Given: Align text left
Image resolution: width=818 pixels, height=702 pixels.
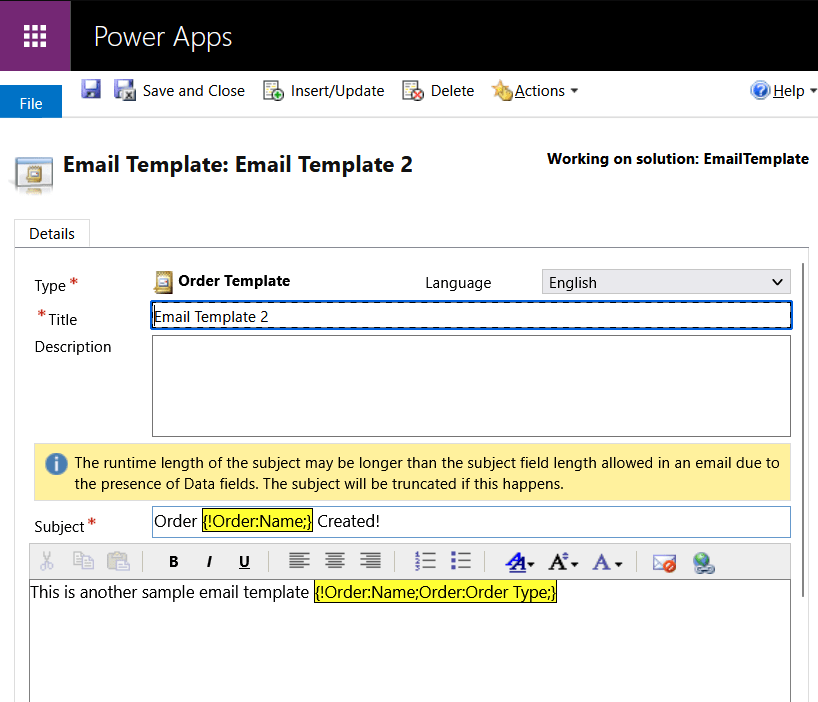Looking at the screenshot, I should click(299, 561).
